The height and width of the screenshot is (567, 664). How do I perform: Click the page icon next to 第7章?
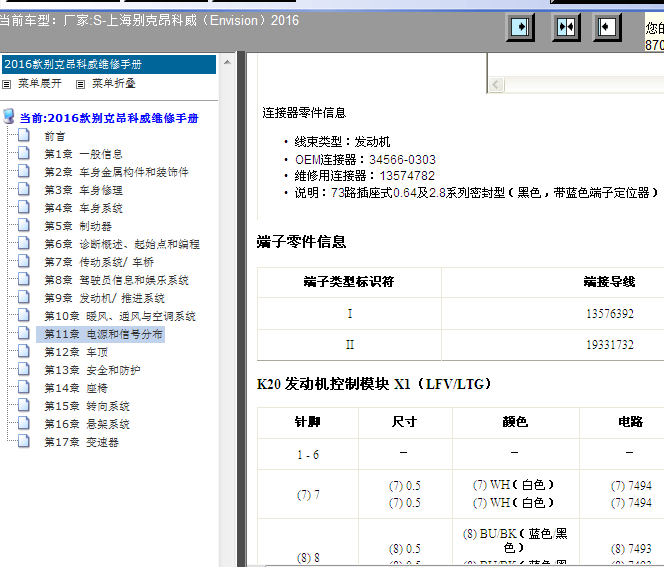tap(24, 261)
